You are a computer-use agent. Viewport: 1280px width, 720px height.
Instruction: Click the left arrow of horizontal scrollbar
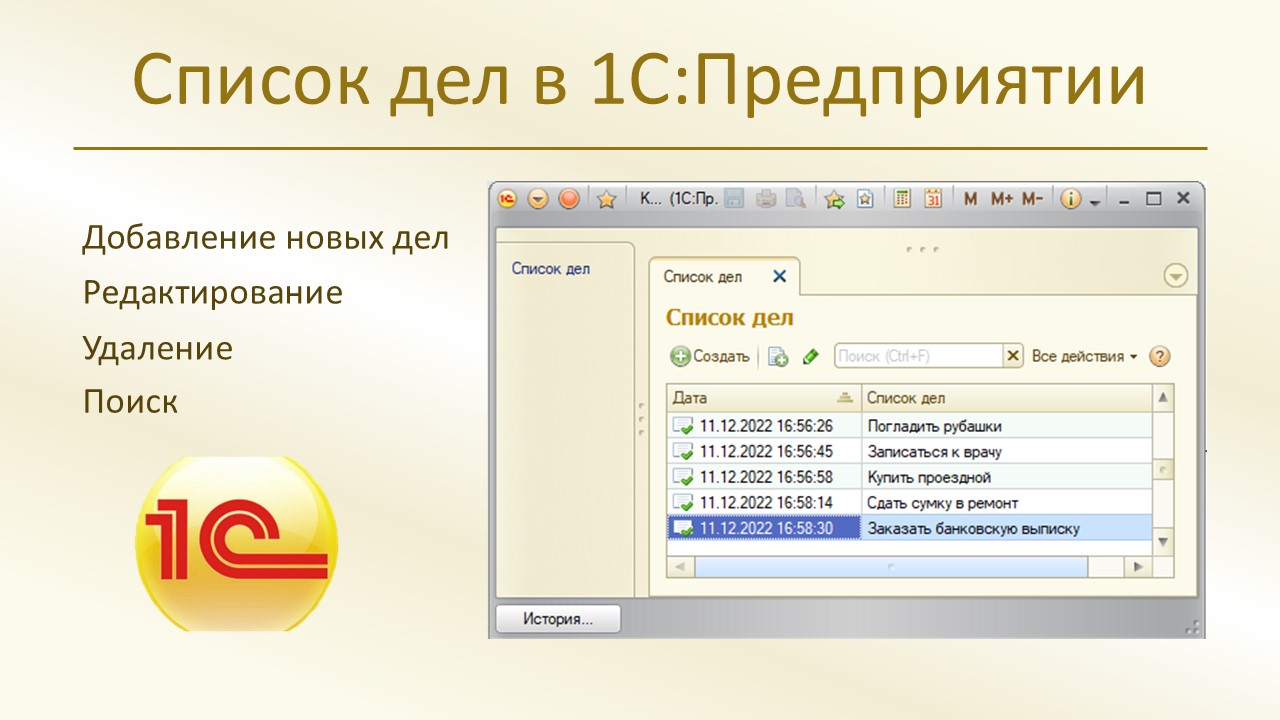pyautogui.click(x=680, y=567)
